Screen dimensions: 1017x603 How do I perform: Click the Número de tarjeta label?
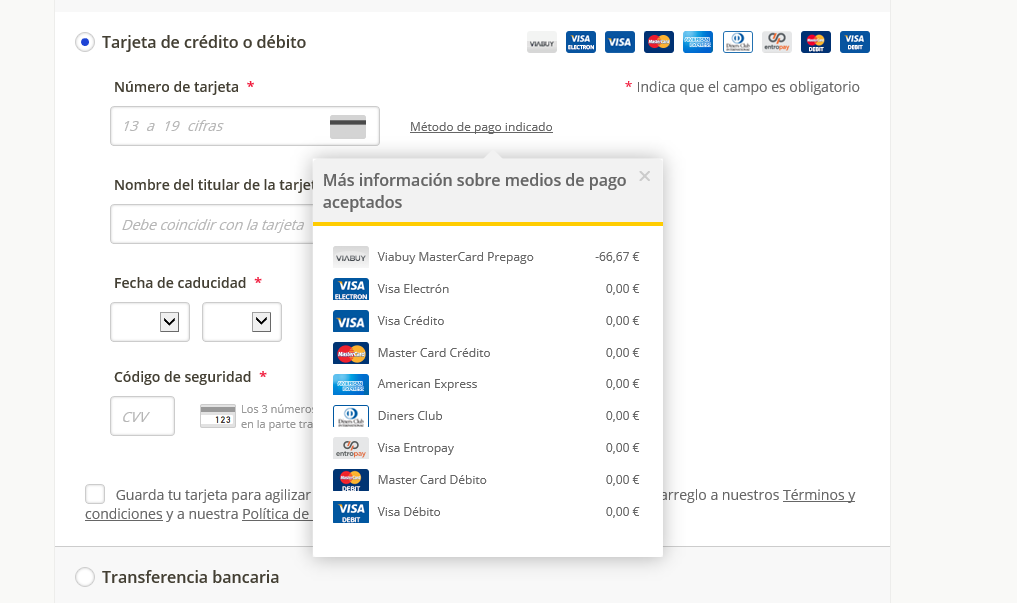click(176, 87)
